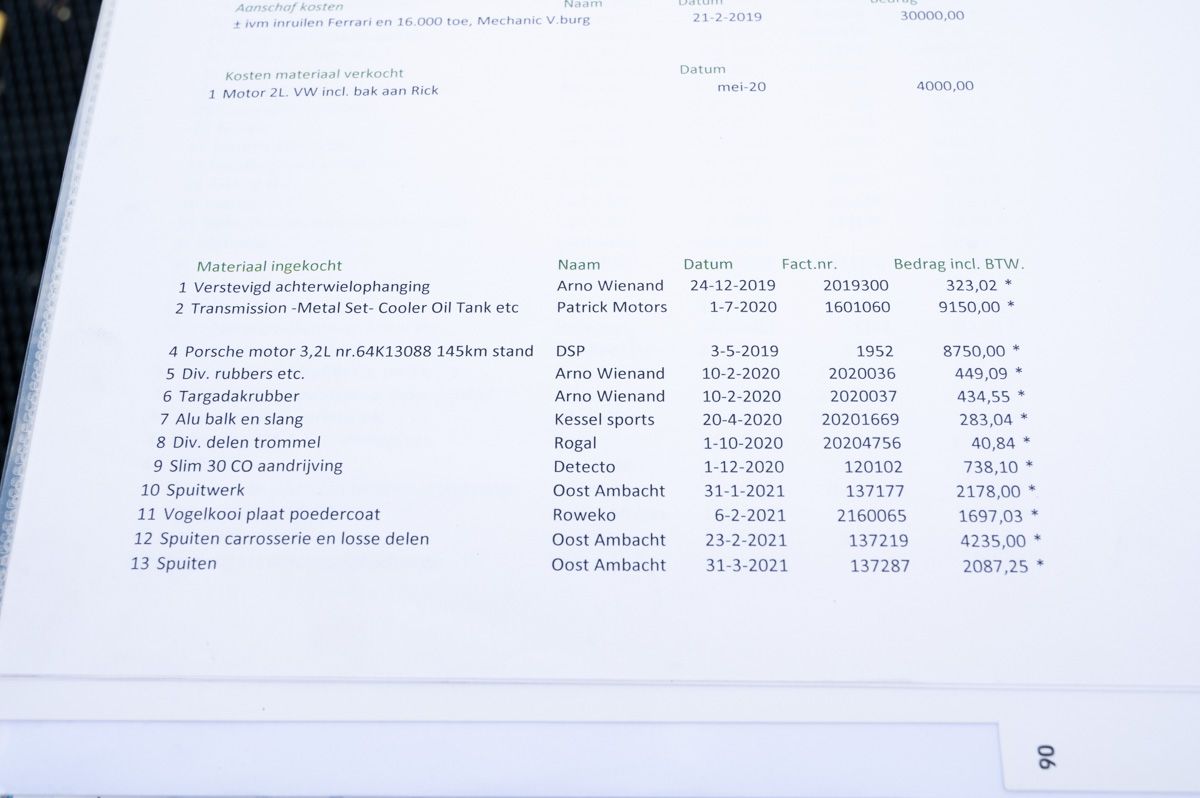Select the amount '9150,00'
This screenshot has width=1200, height=798.
[969, 307]
